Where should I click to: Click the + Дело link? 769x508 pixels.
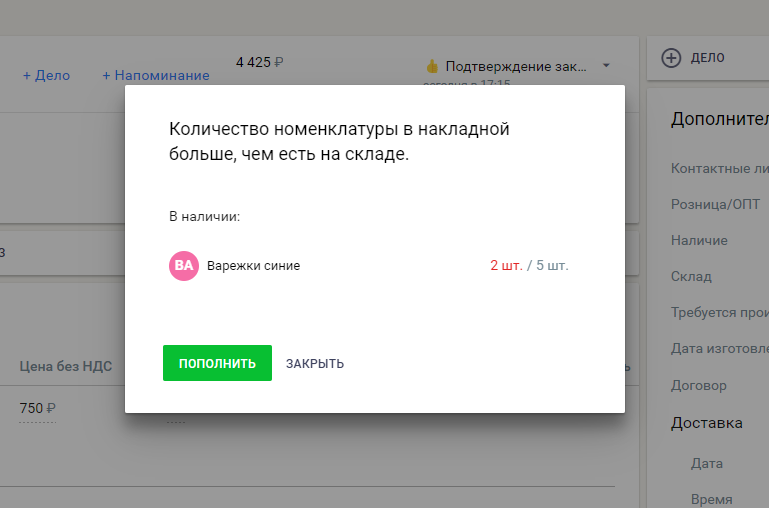46,75
